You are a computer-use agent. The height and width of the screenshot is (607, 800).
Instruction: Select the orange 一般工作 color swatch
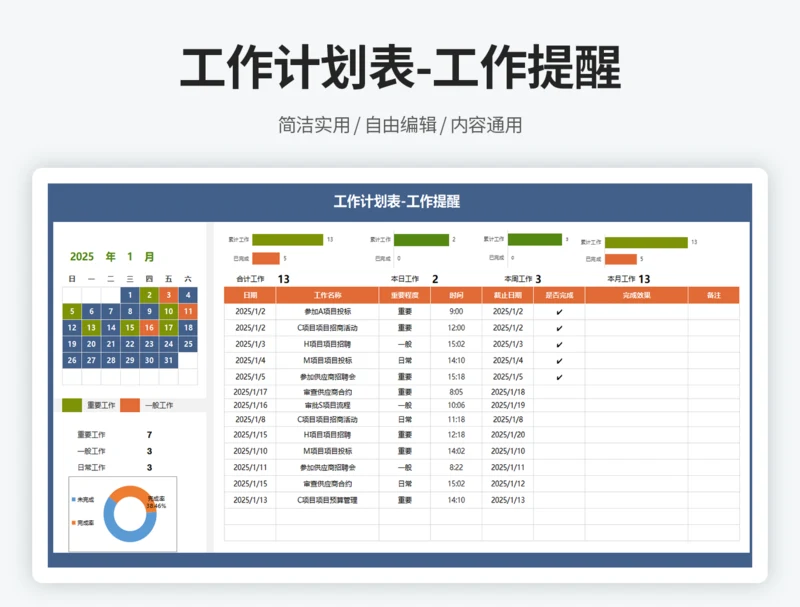128,404
